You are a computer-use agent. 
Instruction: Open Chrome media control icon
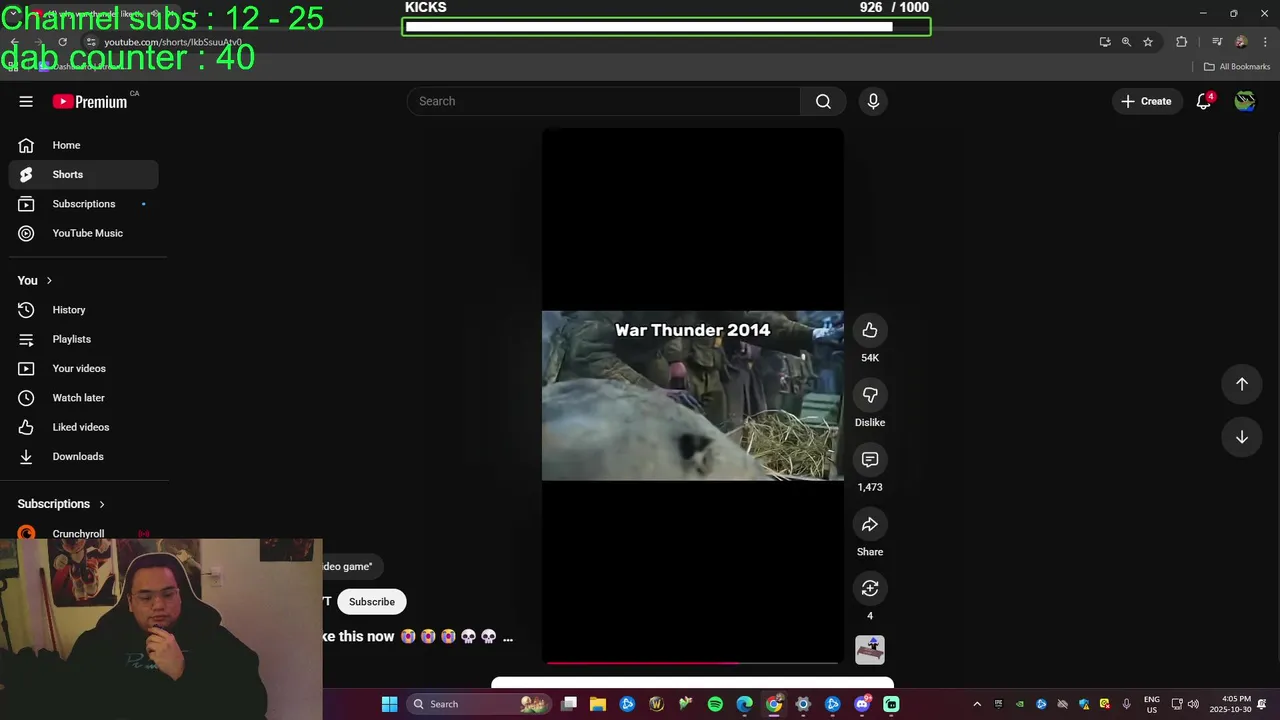[1217, 42]
